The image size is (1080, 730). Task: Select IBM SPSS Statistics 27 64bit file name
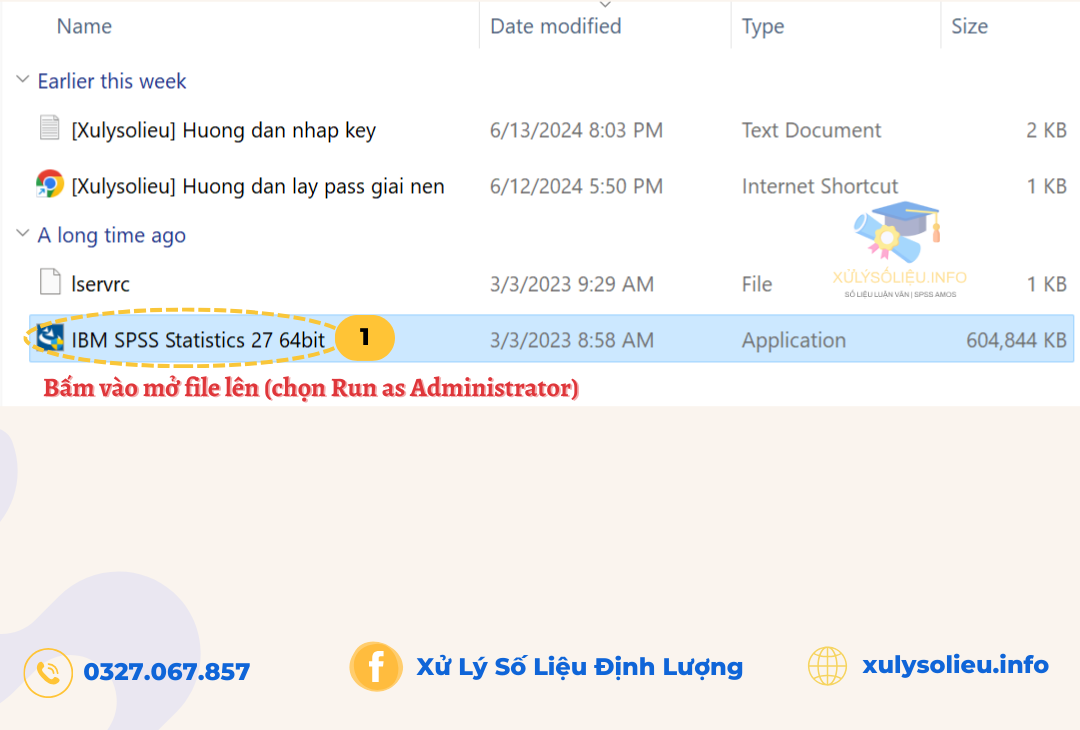pyautogui.click(x=198, y=340)
